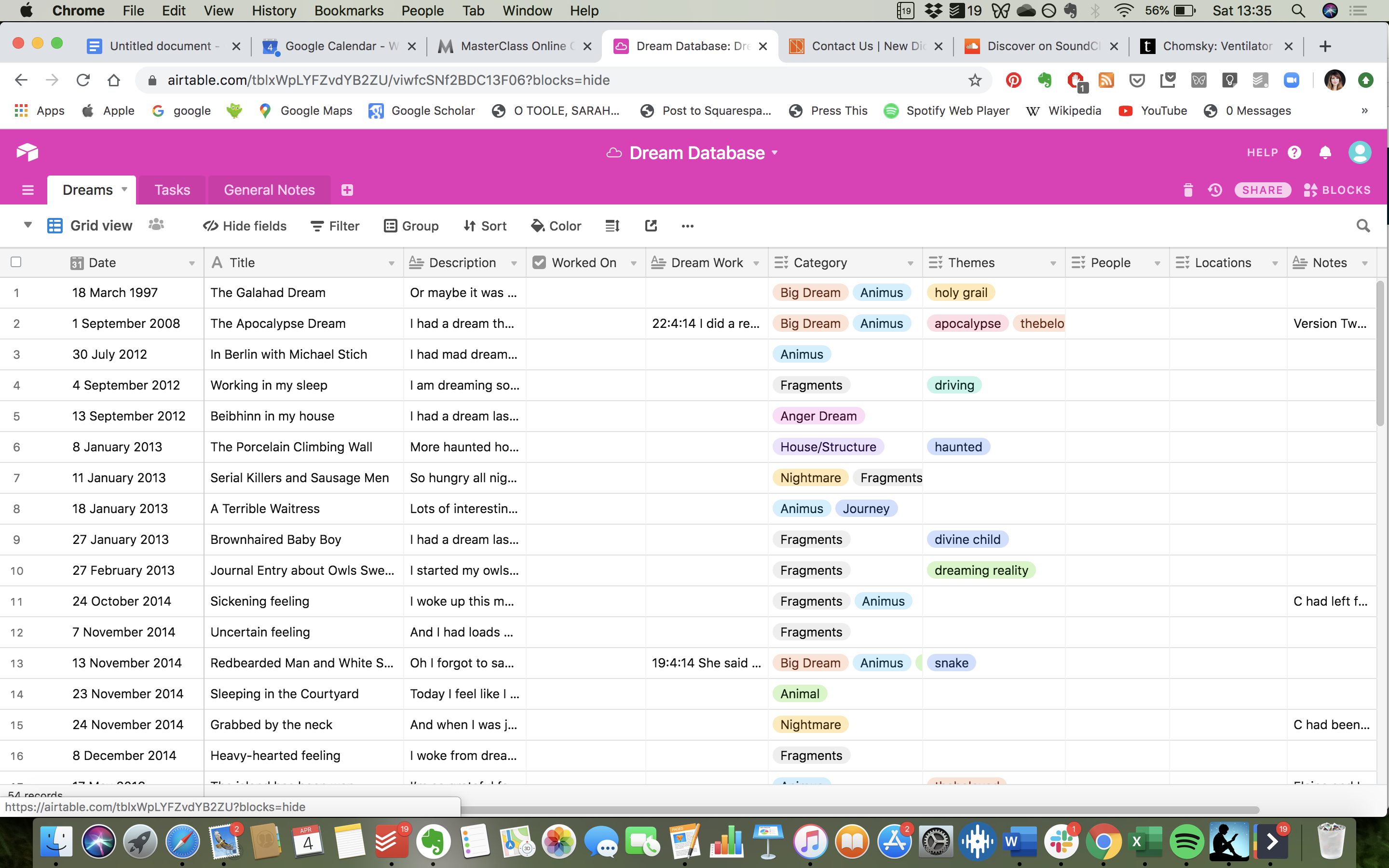Open Worked On column dropdown arrow
This screenshot has width=1389, height=868.
pos(634,263)
